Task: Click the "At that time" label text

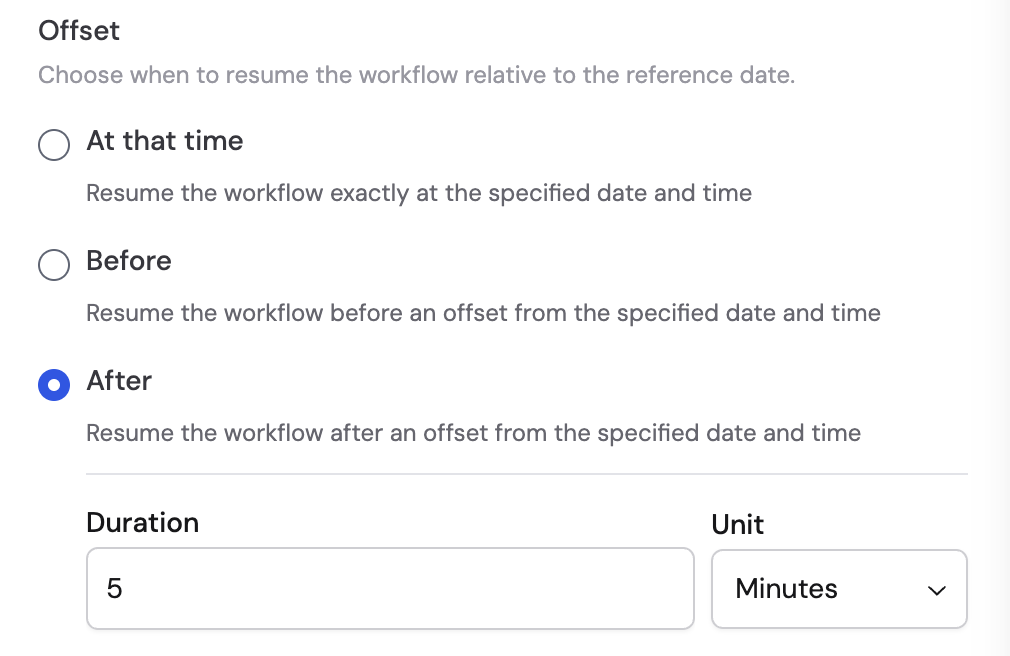Action: (164, 141)
